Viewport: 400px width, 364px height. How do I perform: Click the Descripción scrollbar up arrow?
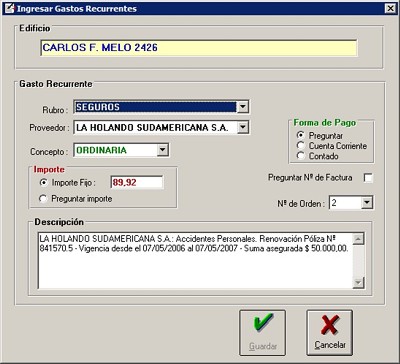359,239
